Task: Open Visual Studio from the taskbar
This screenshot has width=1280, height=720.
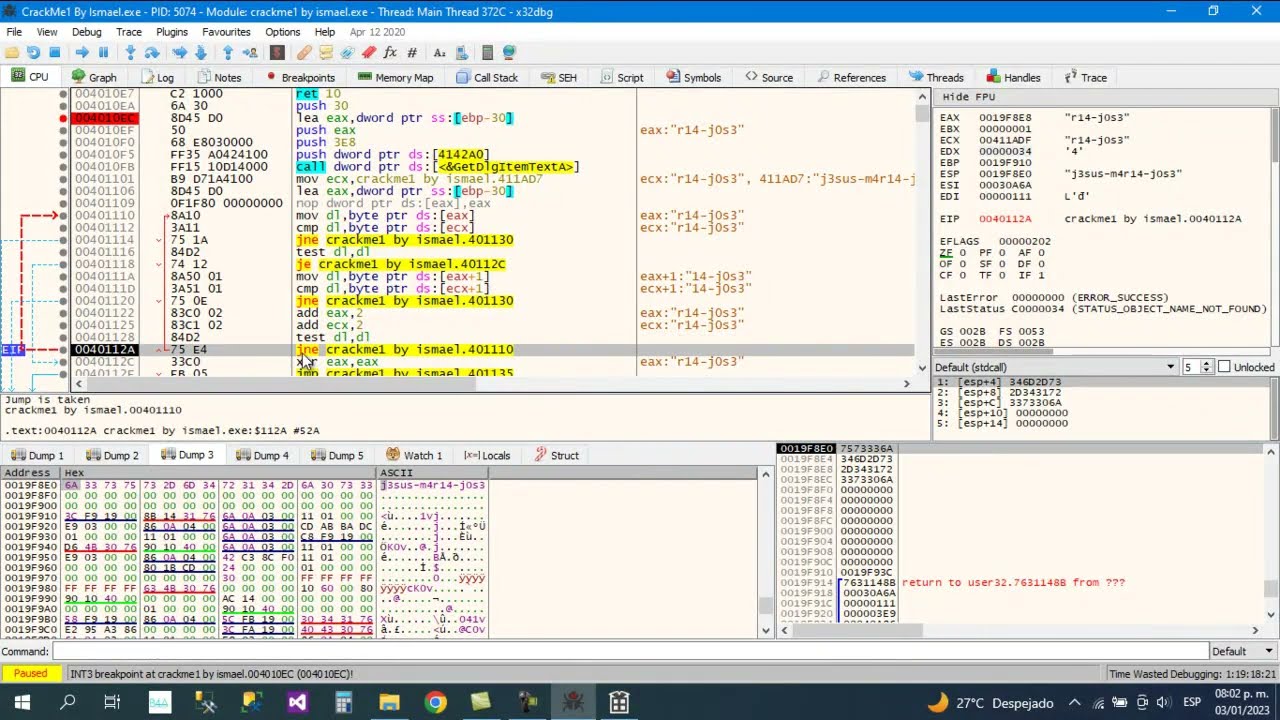Action: (x=297, y=702)
